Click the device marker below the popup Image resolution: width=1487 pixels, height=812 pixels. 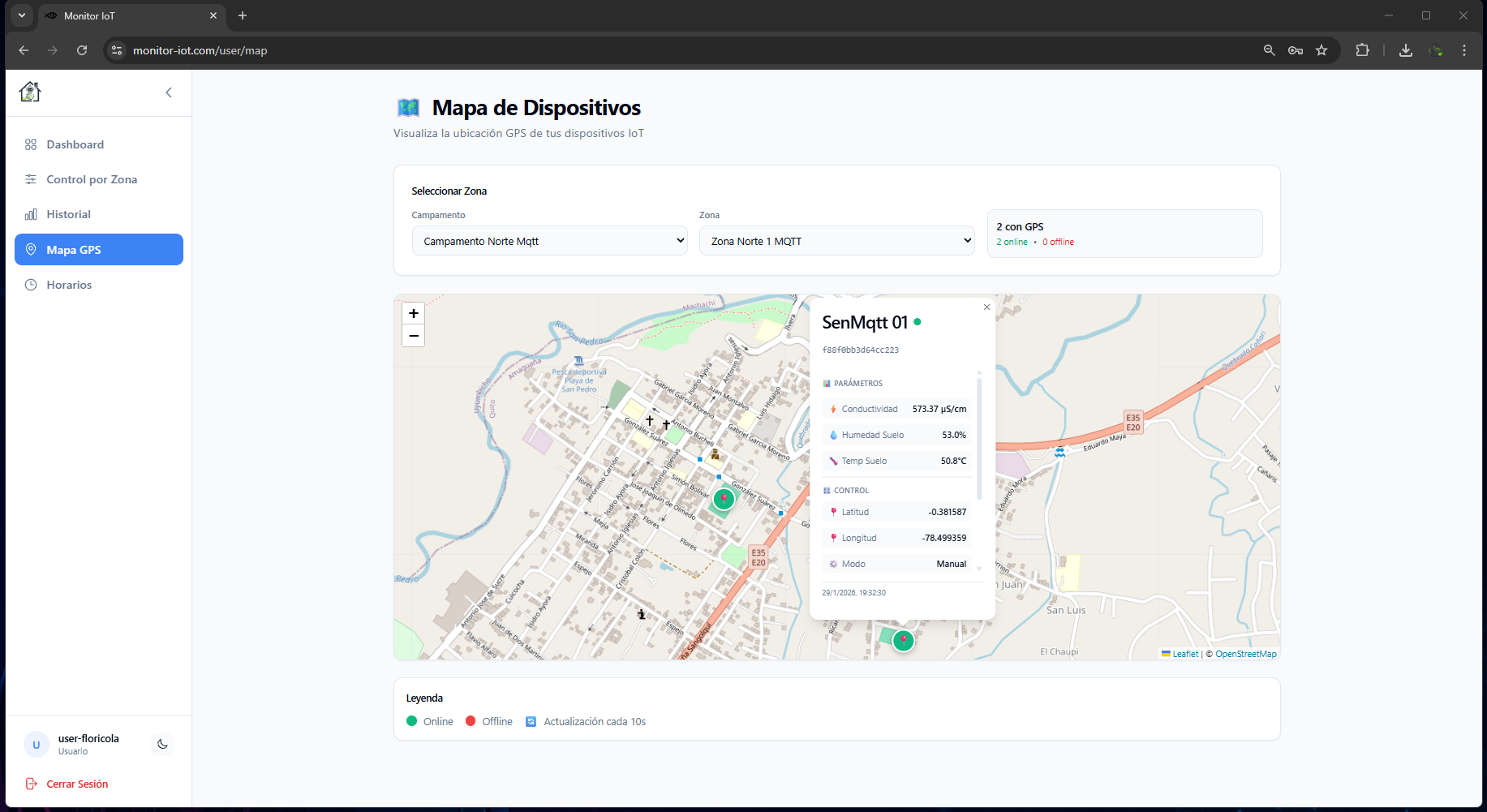[903, 640]
